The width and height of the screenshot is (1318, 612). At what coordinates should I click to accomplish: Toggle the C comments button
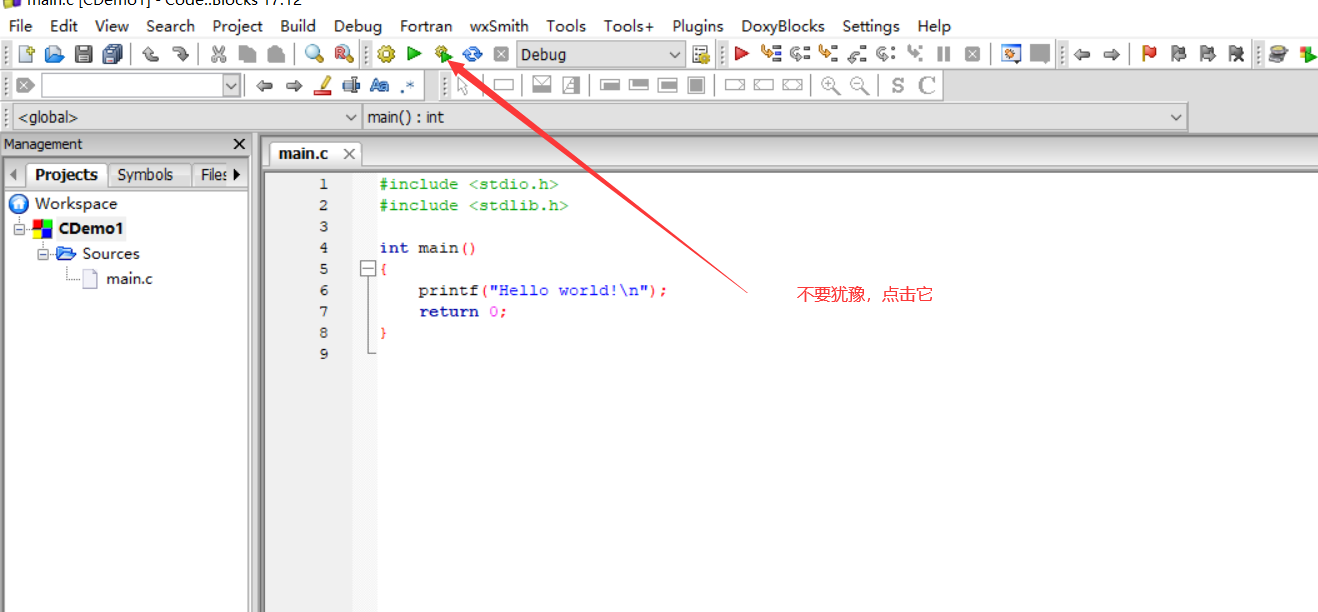coord(927,86)
